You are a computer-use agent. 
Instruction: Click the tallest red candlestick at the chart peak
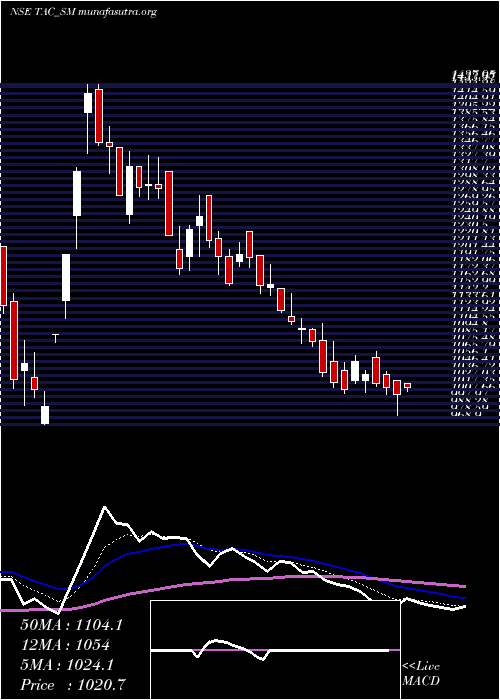(99, 116)
